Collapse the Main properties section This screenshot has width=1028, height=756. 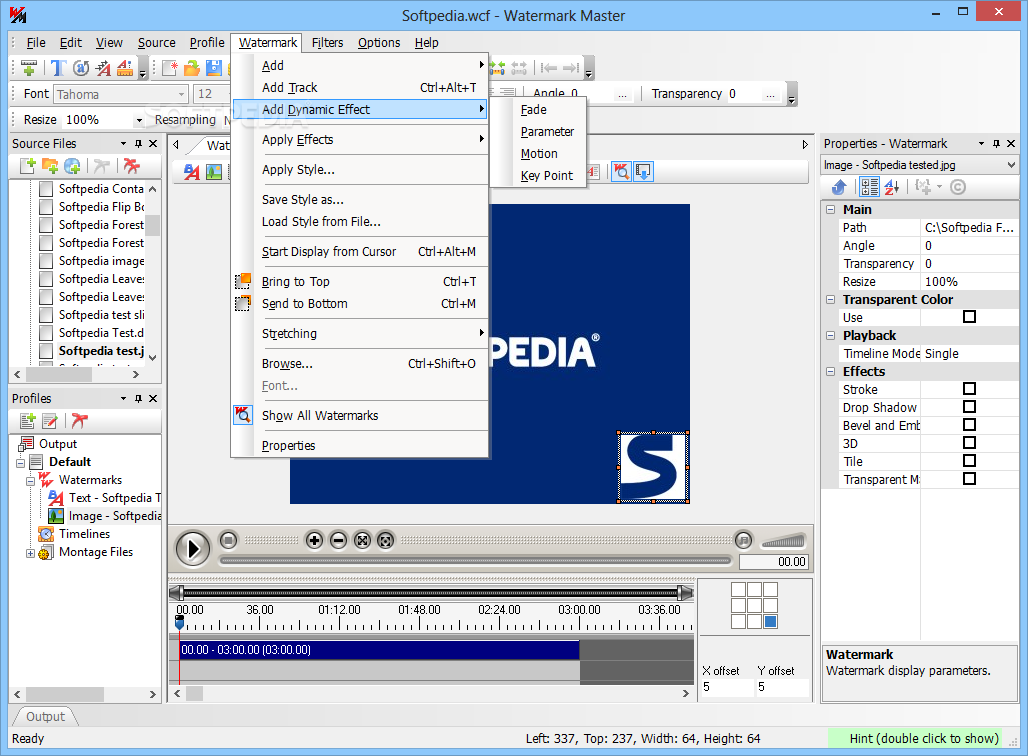[830, 210]
